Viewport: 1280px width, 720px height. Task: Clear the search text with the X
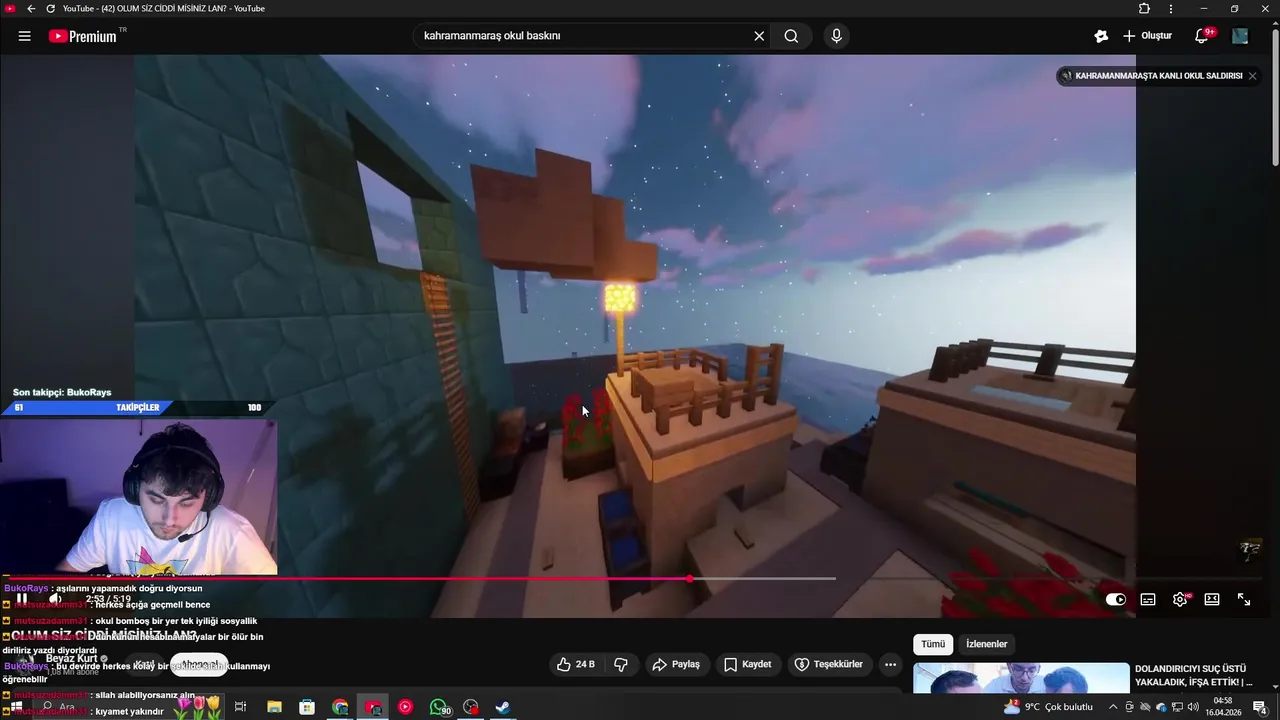tap(759, 36)
